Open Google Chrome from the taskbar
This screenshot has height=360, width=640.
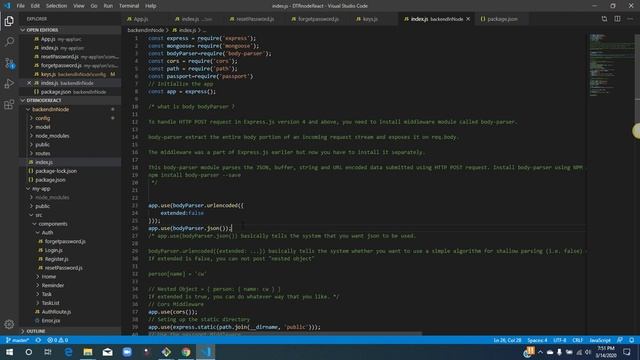pyautogui.click(x=186, y=352)
